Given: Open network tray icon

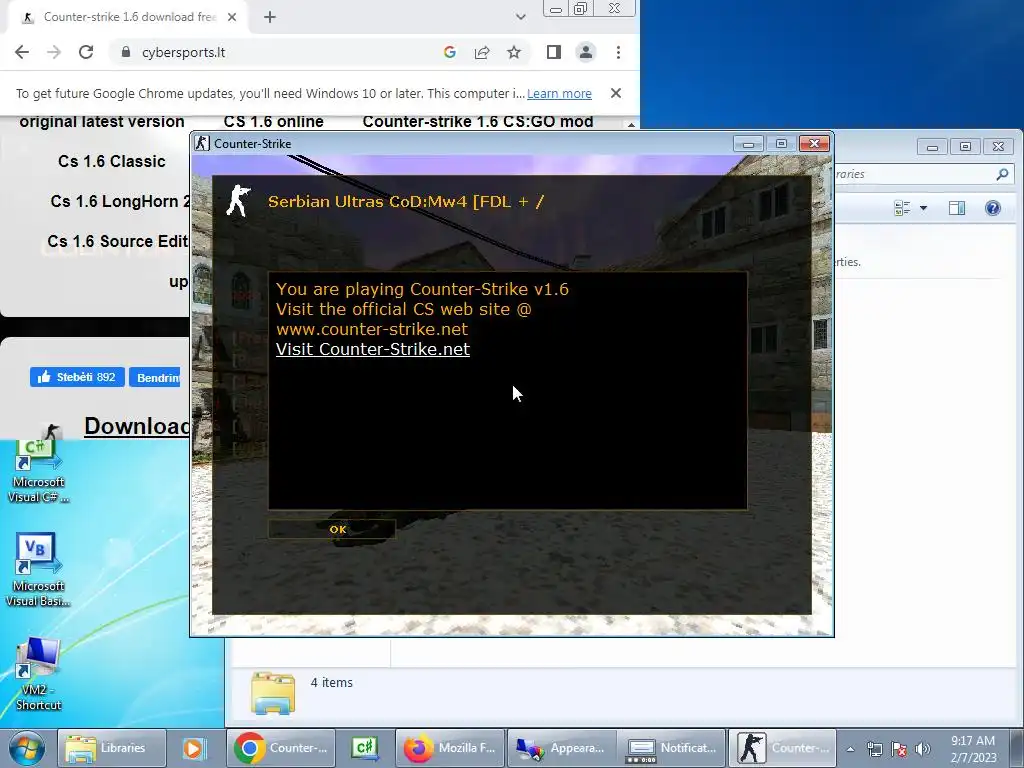Looking at the screenshot, I should click(x=874, y=749).
